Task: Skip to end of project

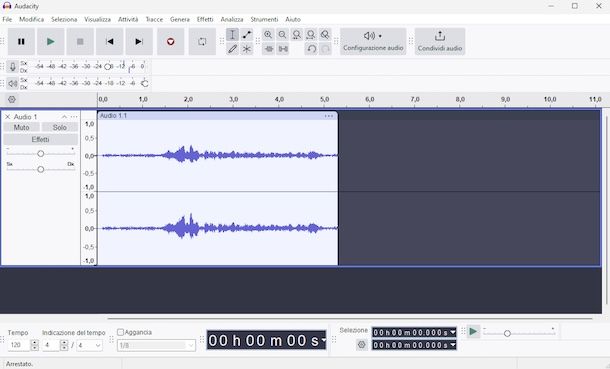Action: point(139,41)
